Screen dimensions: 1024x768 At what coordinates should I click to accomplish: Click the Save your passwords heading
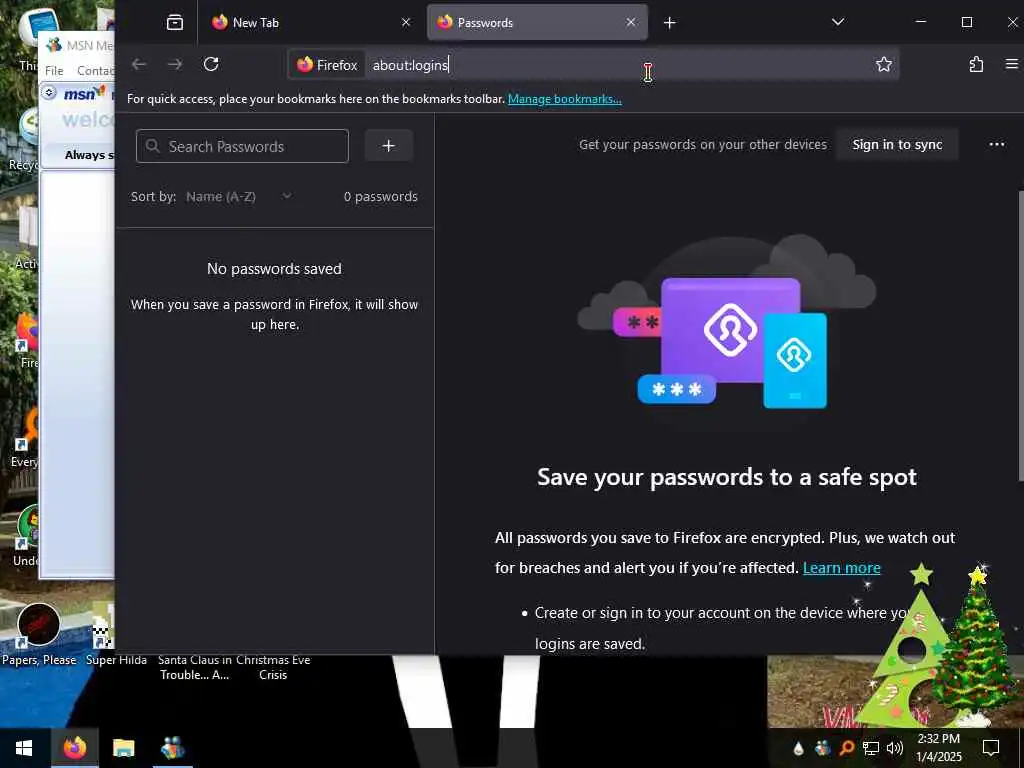[x=727, y=477]
